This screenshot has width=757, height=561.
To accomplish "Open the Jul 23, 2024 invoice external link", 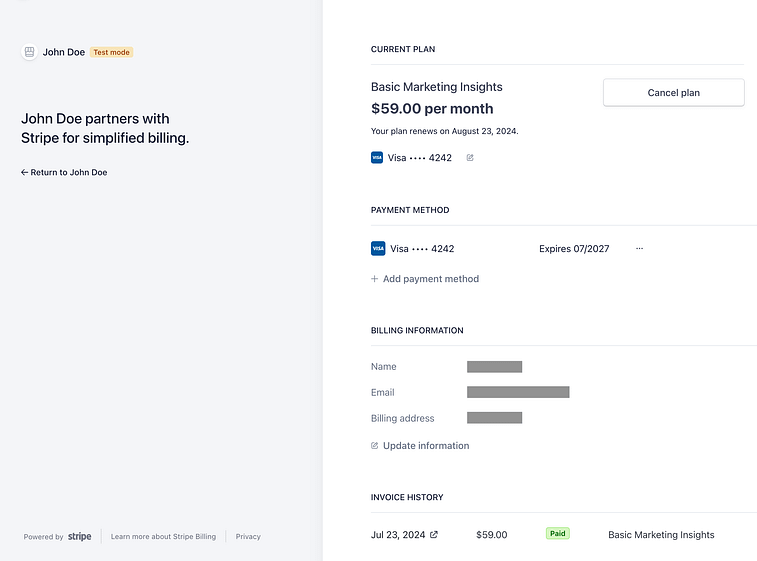I will coord(433,535).
